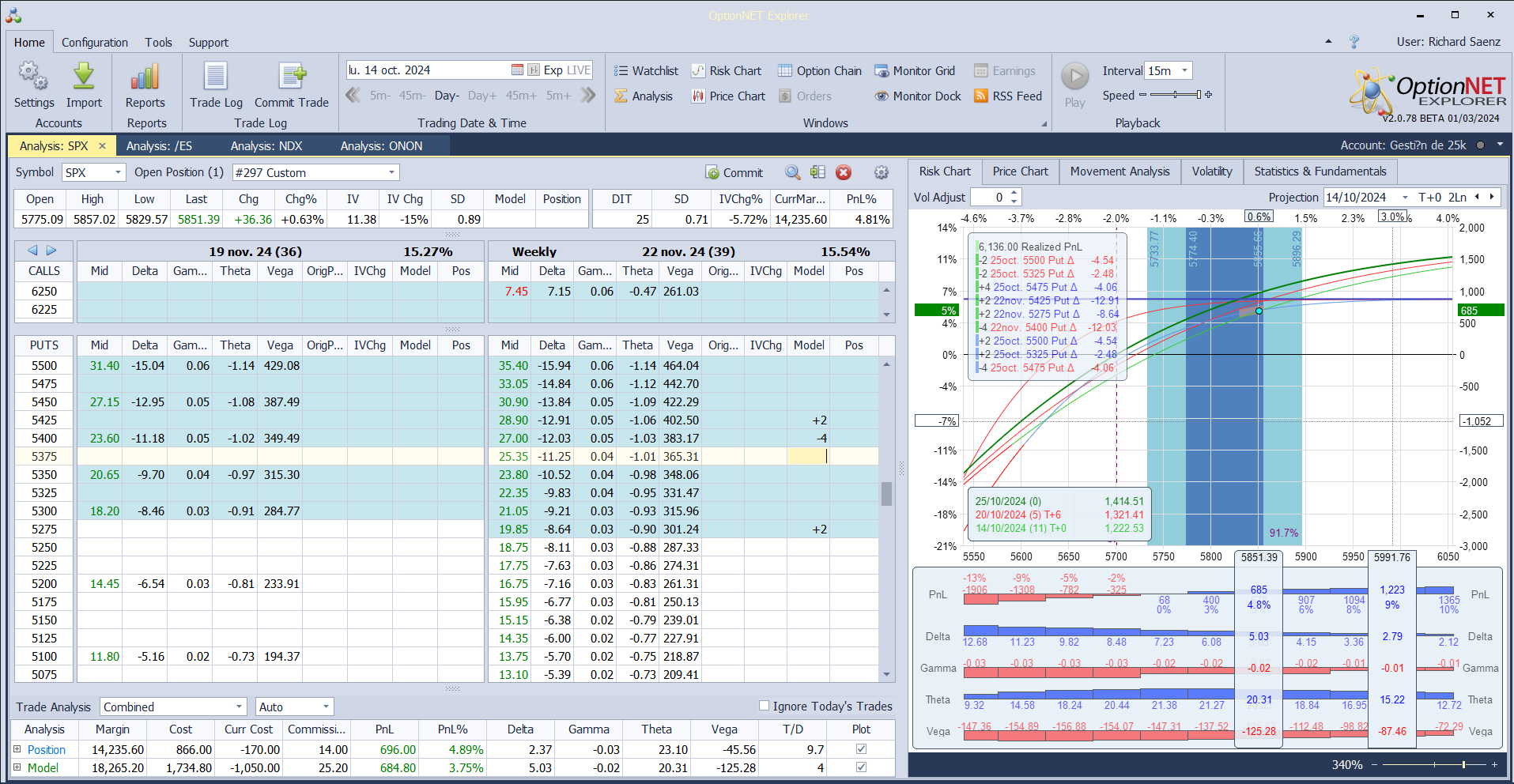
Task: Click the red delete position icon
Action: (x=844, y=172)
